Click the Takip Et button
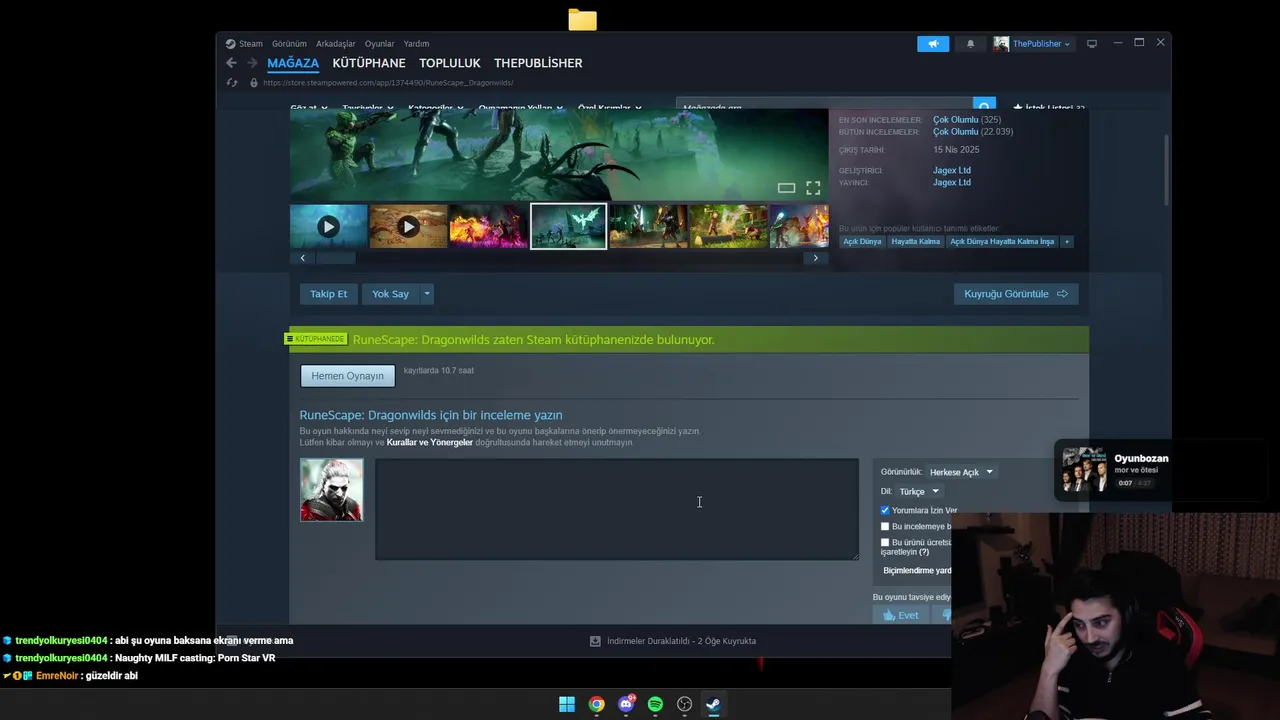Viewport: 1280px width, 720px height. pyautogui.click(x=328, y=294)
